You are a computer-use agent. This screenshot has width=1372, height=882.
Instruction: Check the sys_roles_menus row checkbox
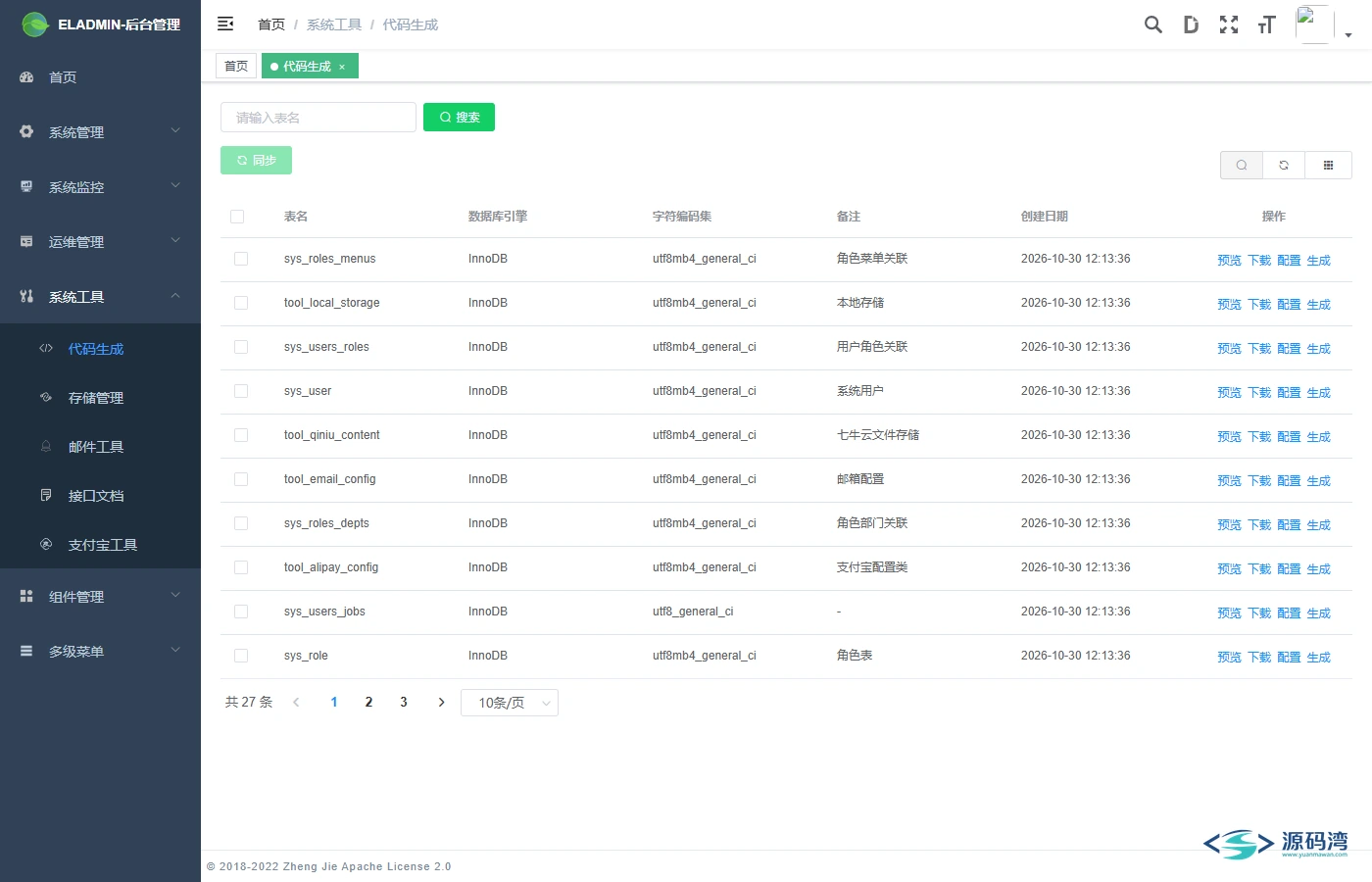[x=241, y=259]
